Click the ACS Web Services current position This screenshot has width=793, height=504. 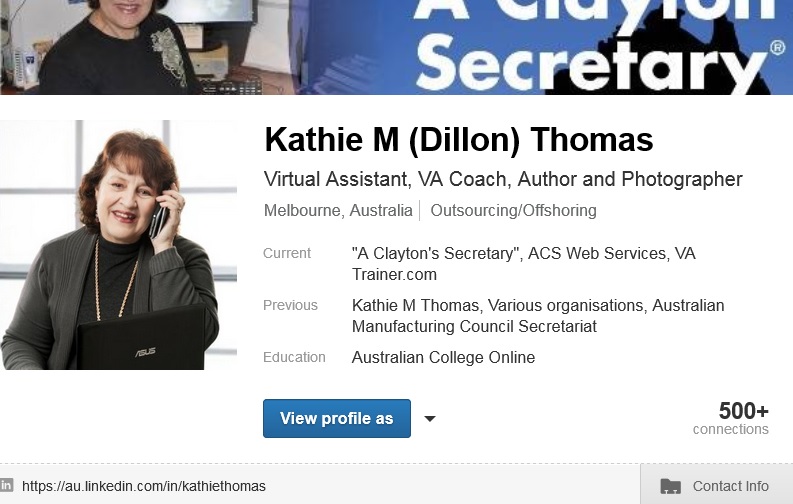(x=597, y=253)
